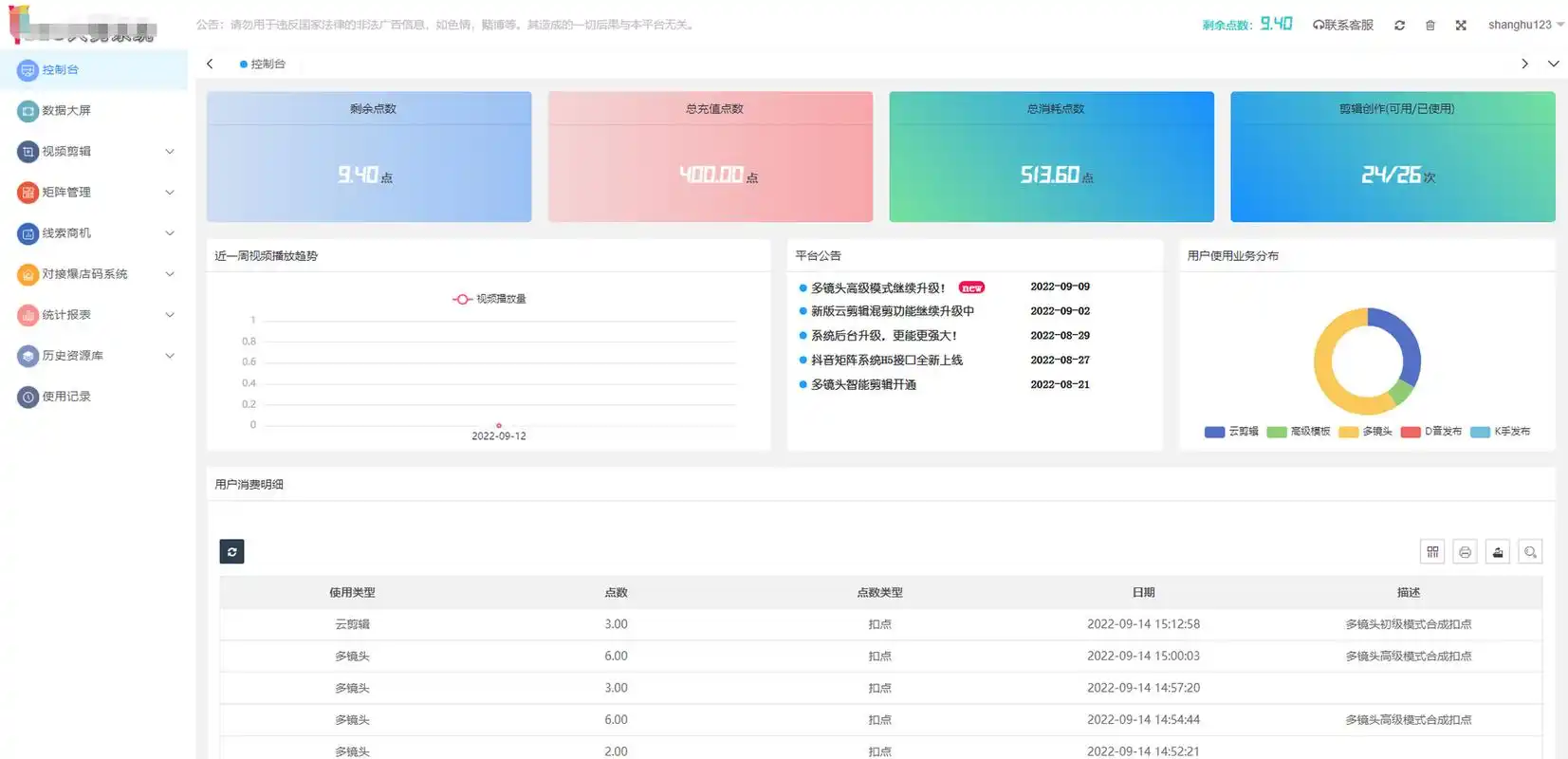Toggle 多镜头 legend swatch
The width and height of the screenshot is (1568, 759).
(1349, 432)
